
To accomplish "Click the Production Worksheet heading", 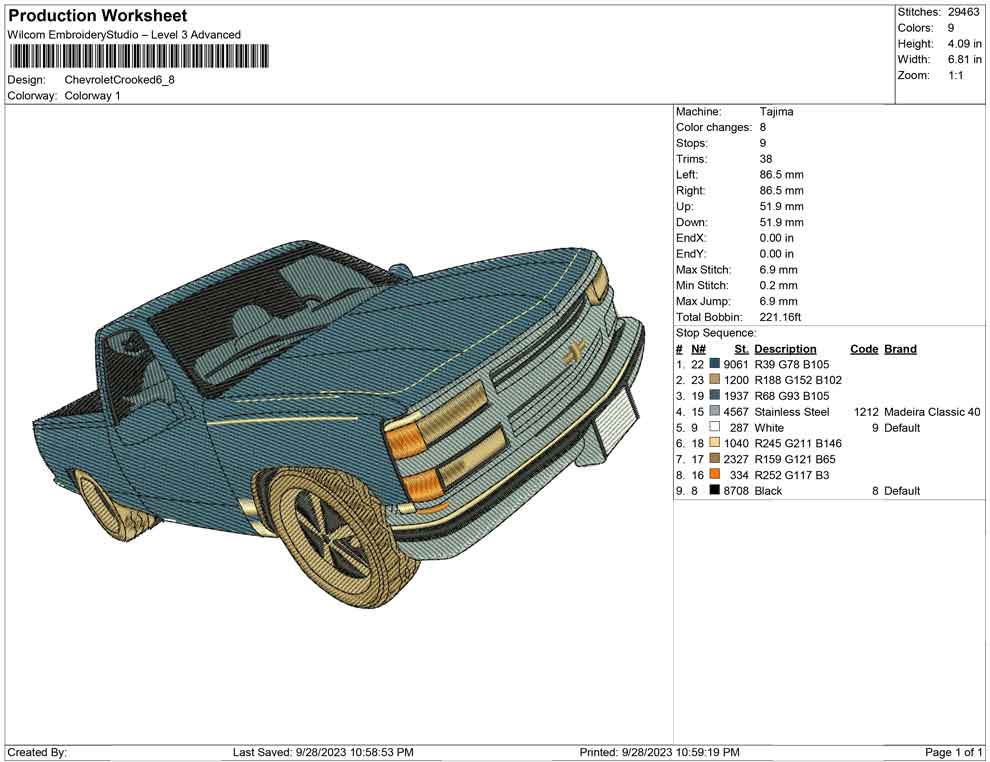I will (x=98, y=16).
